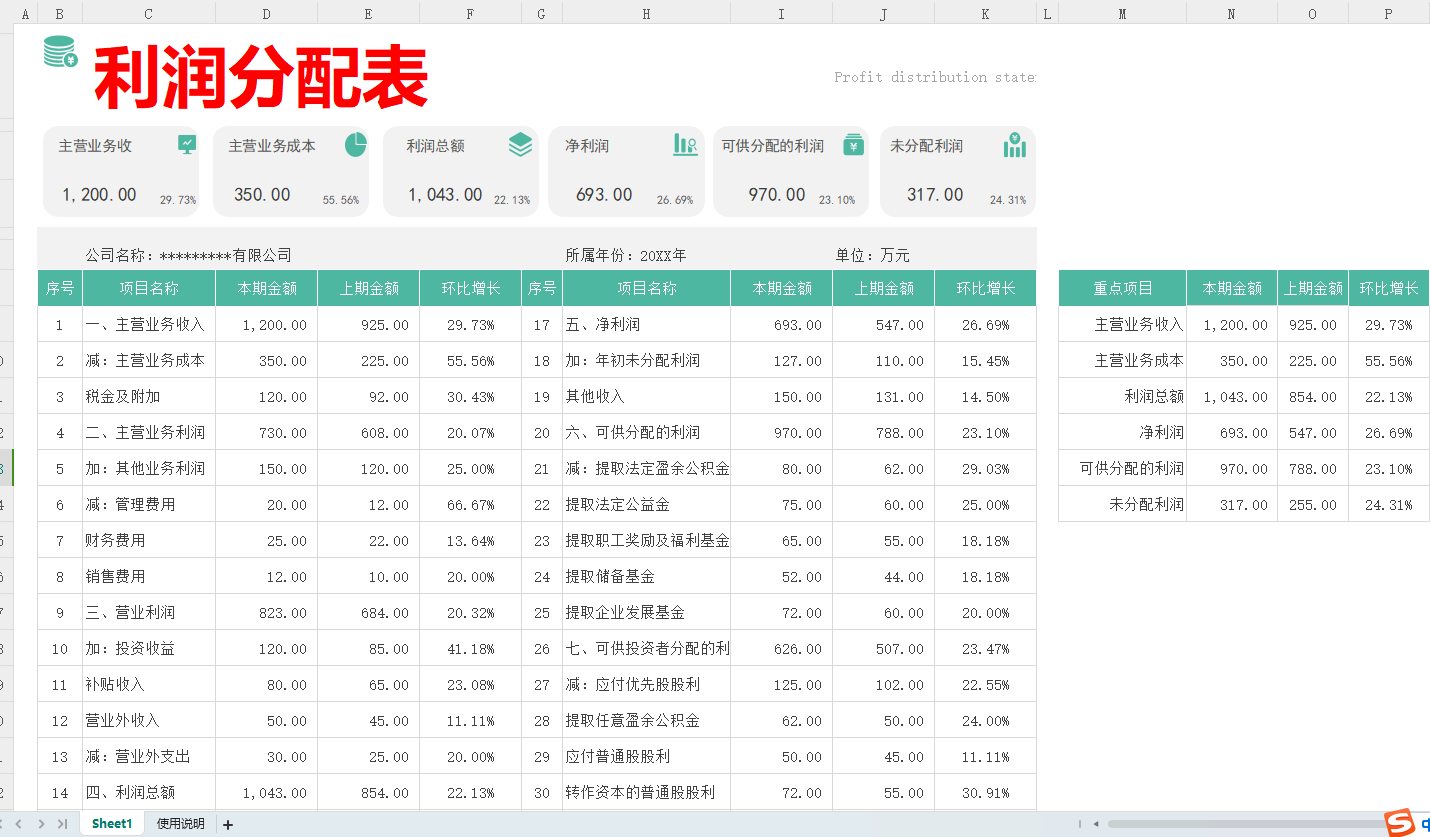Click the pie chart icon on 主营业务成本 card
Image resolution: width=1430 pixels, height=837 pixels.
(356, 145)
